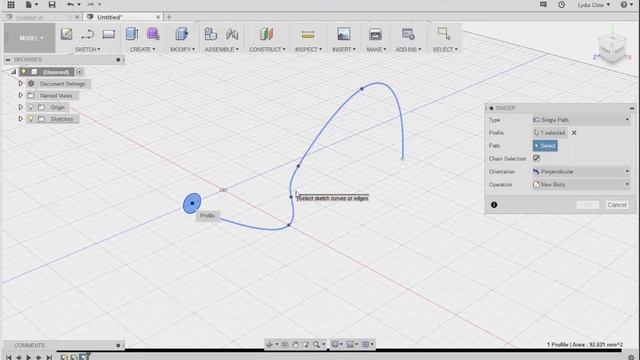This screenshot has width=640, height=360.
Task: Select the Press Pull modify tool
Action: [182, 34]
